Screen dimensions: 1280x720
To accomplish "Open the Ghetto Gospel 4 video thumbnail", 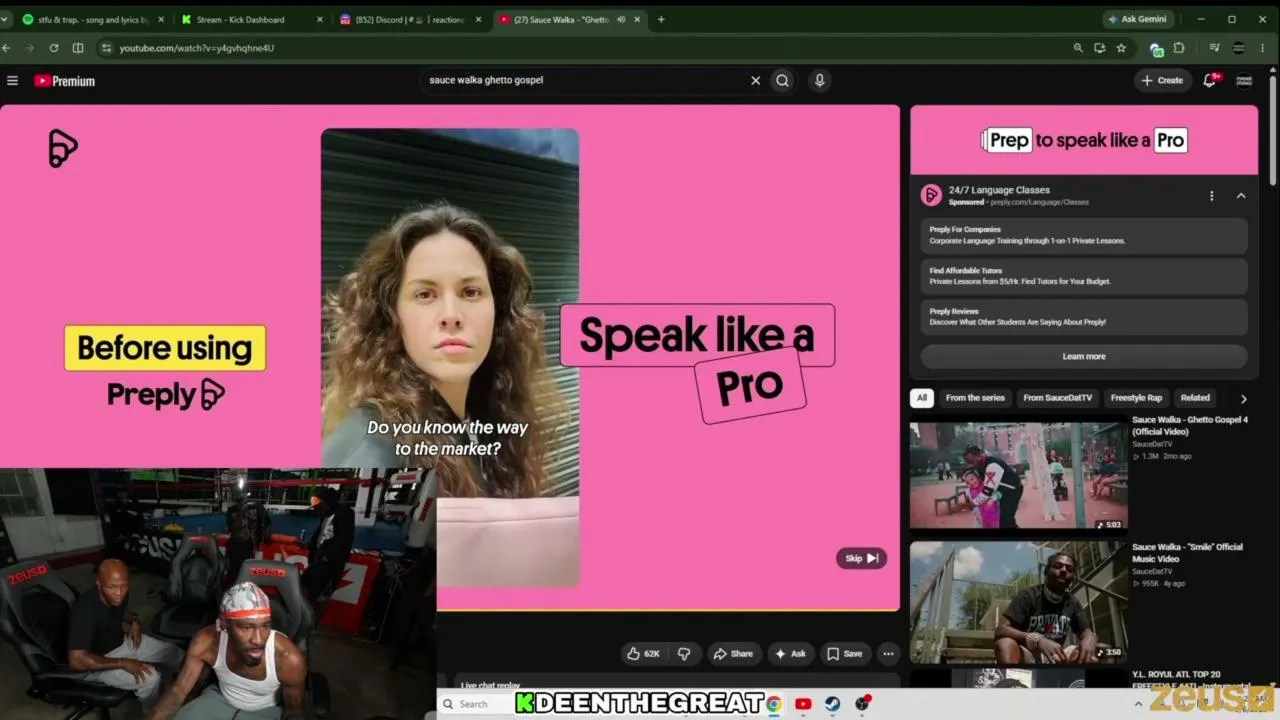I will (x=1018, y=475).
